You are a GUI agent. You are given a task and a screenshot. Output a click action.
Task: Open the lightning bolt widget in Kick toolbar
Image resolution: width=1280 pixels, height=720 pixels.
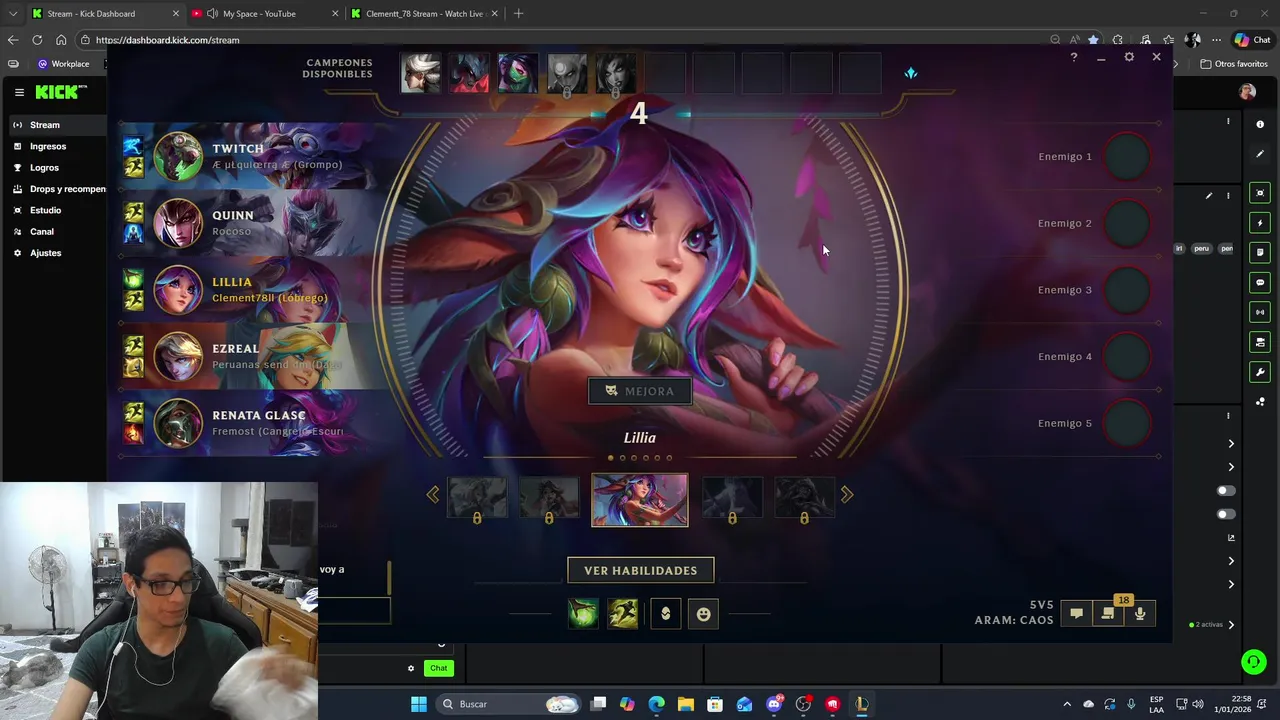click(x=1260, y=223)
